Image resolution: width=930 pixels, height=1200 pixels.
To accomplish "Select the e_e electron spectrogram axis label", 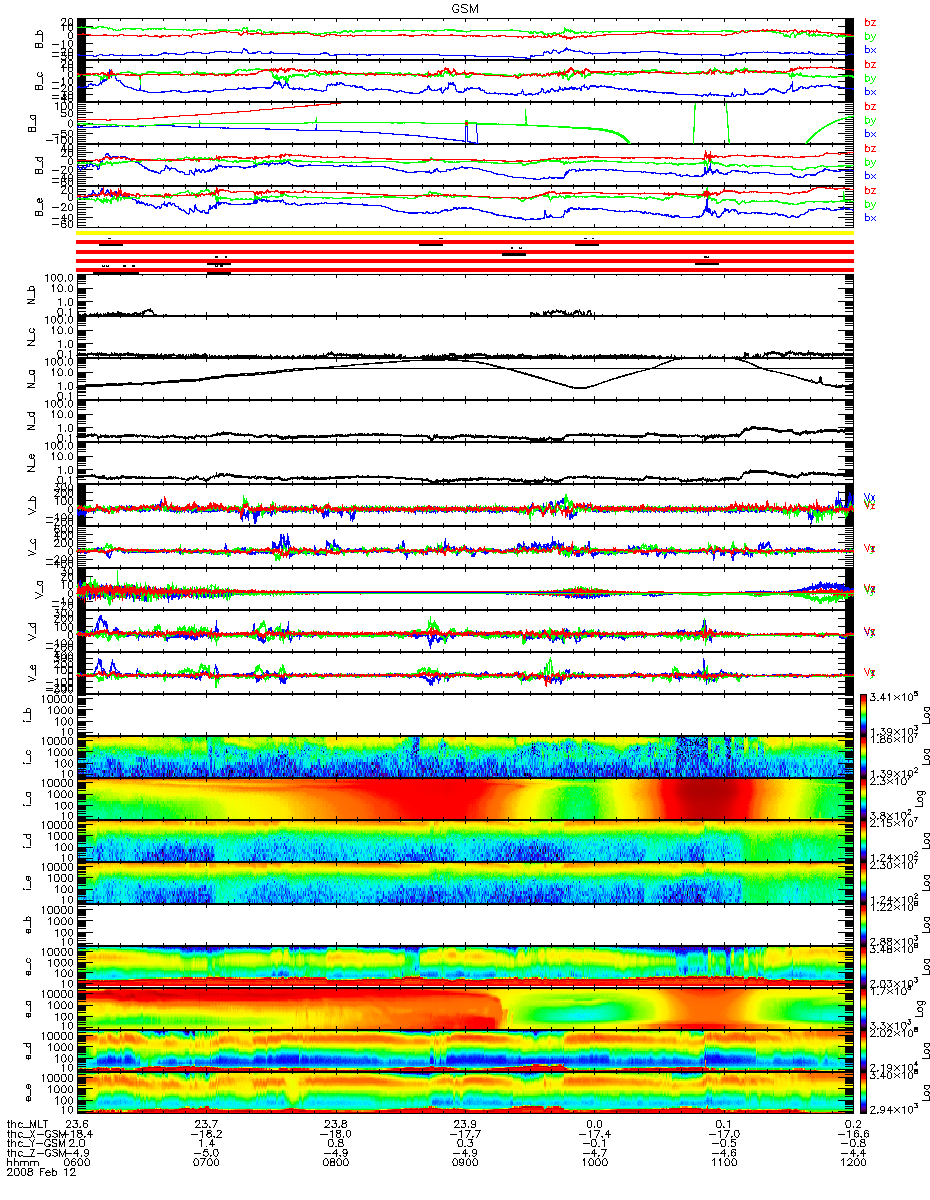I will tap(29, 1093).
